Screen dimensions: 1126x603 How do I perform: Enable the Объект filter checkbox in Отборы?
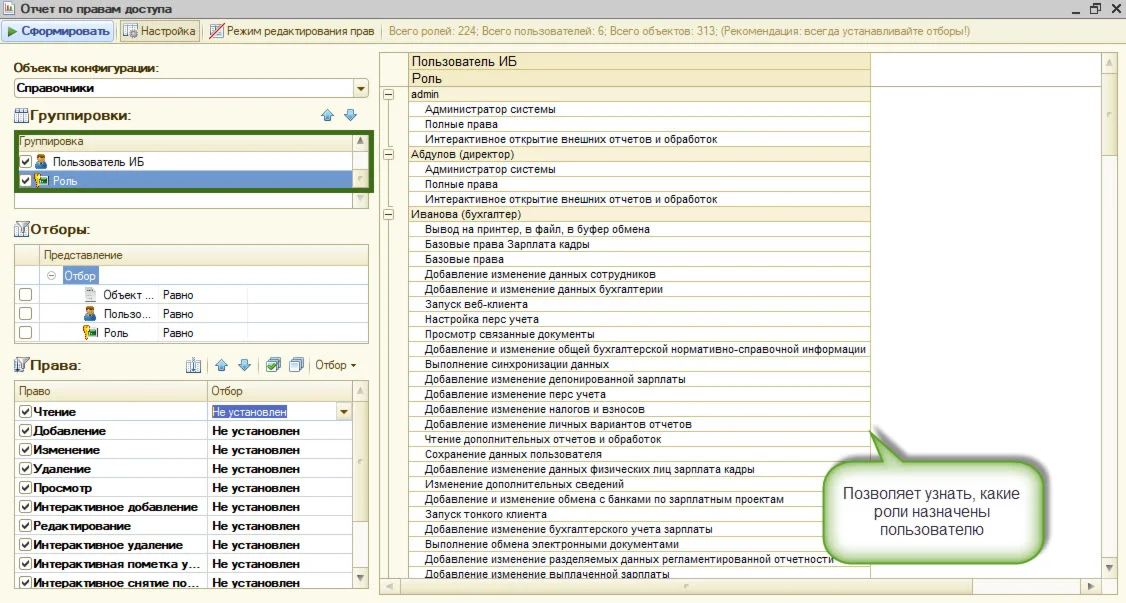tap(26, 295)
